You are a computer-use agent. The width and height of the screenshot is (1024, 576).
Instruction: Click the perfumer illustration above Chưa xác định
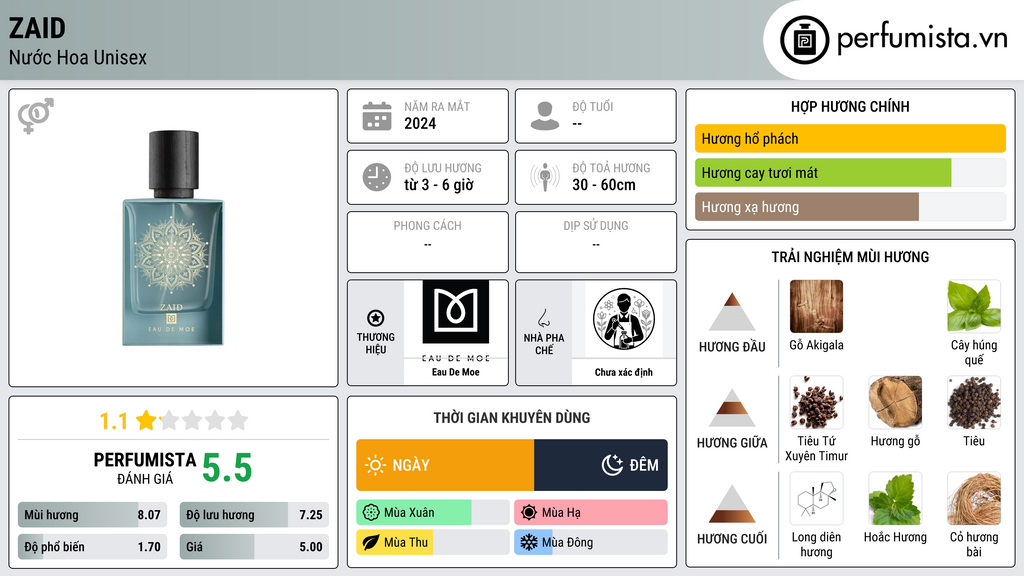tap(624, 319)
